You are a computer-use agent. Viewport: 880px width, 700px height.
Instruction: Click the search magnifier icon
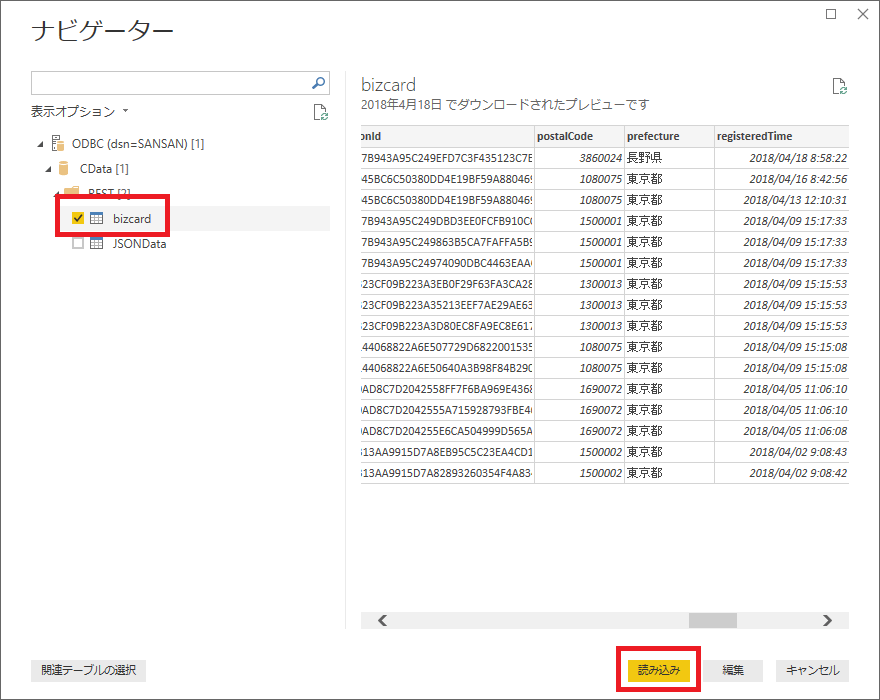click(318, 83)
